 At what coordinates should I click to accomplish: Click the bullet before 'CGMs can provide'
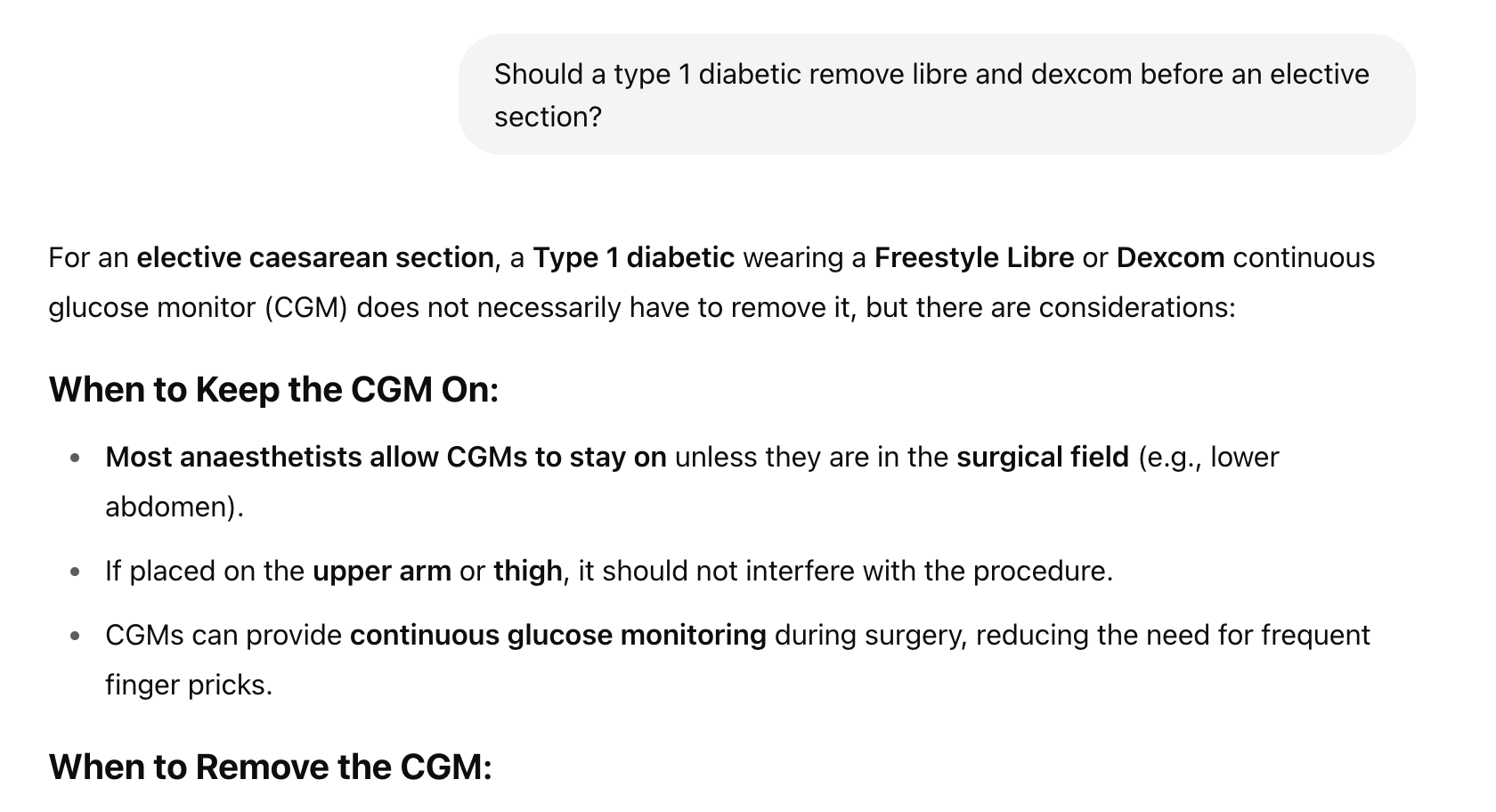click(76, 637)
